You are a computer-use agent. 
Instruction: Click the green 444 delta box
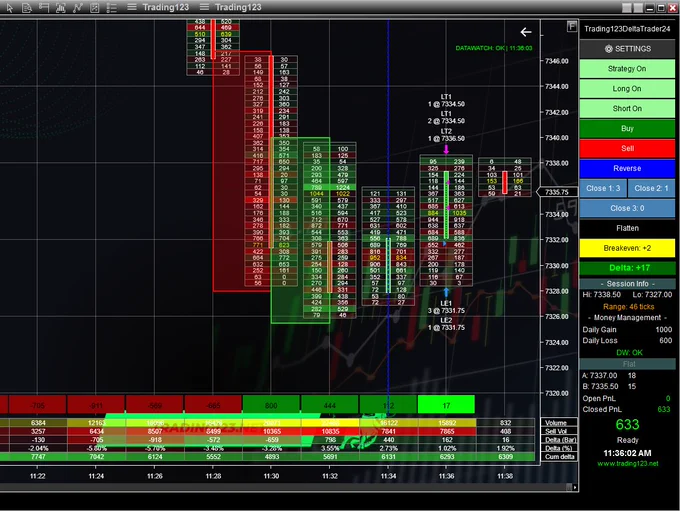coord(330,405)
